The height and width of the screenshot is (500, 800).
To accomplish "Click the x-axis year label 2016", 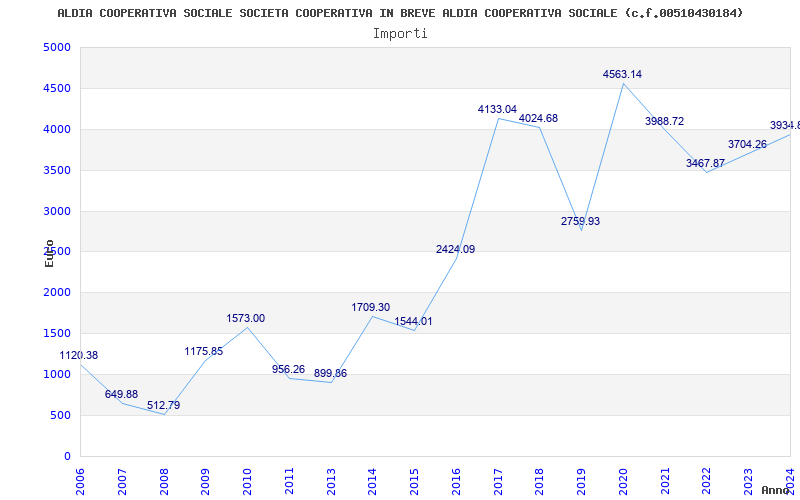I will (x=457, y=482).
